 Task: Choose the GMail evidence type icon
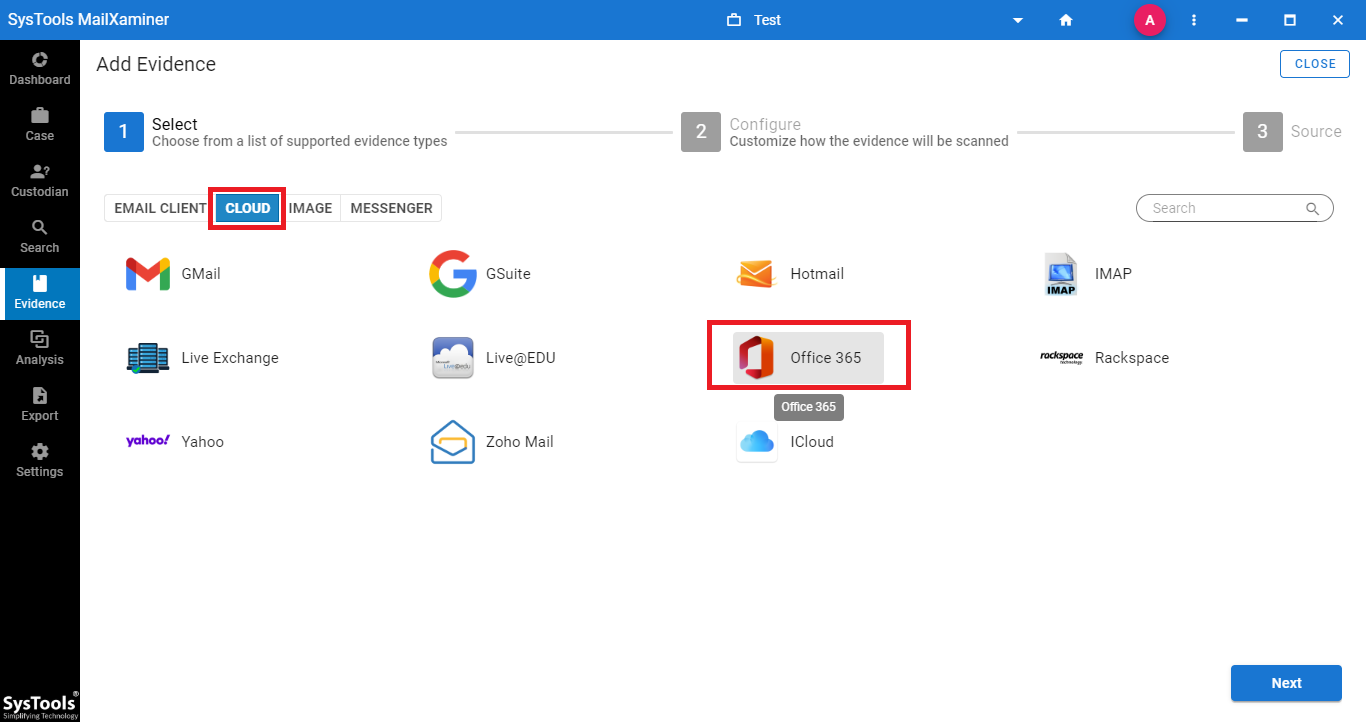[x=148, y=274]
